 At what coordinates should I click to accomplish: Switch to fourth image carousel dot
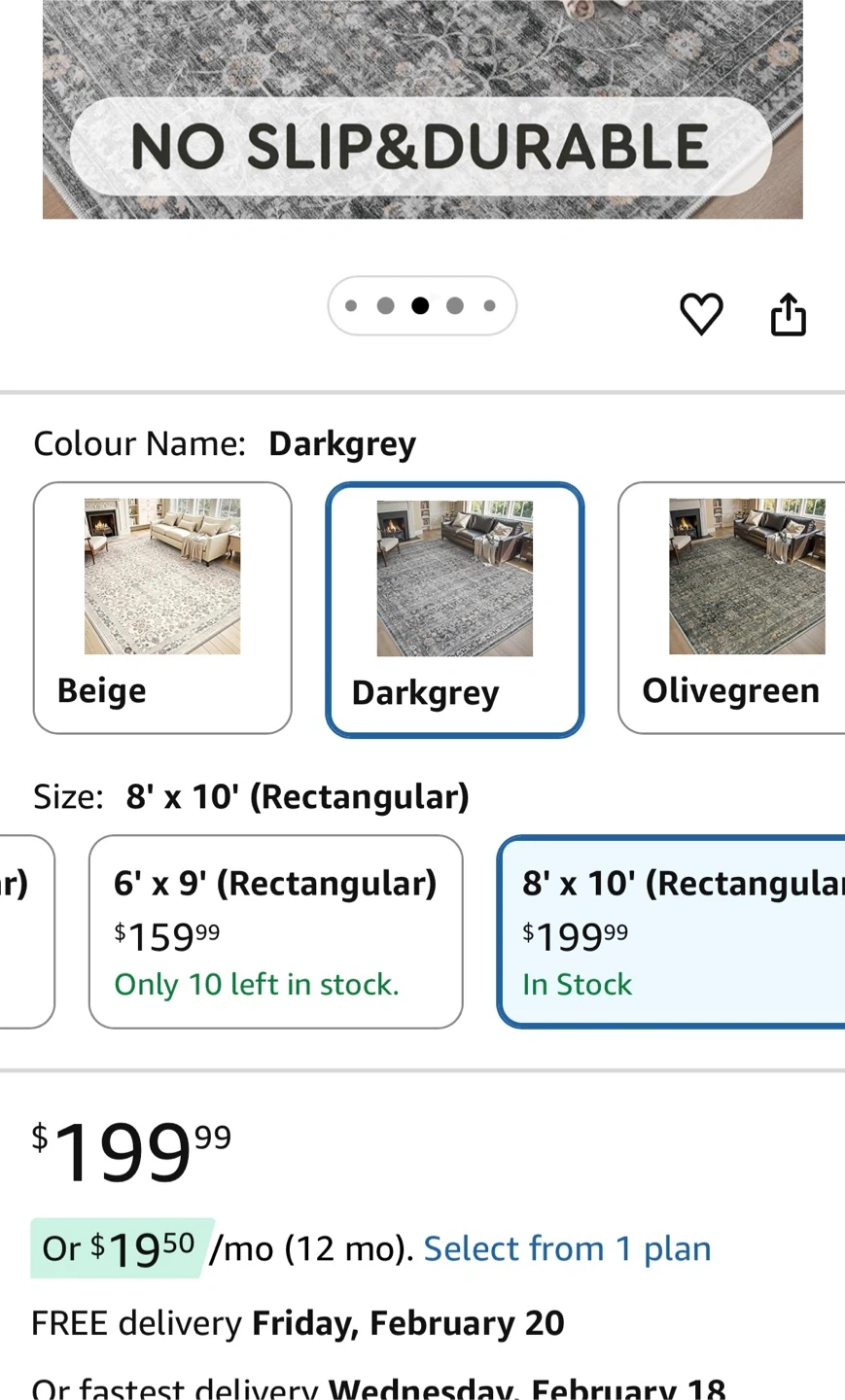coord(455,306)
